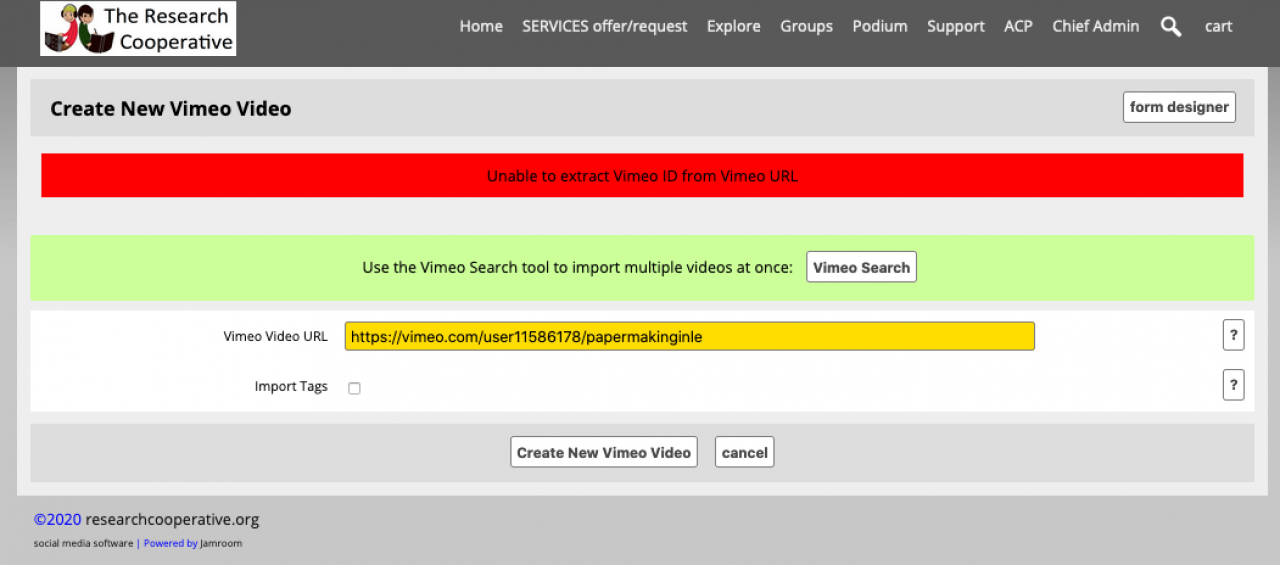Open the form designer
1280x565 pixels.
pyautogui.click(x=1179, y=107)
